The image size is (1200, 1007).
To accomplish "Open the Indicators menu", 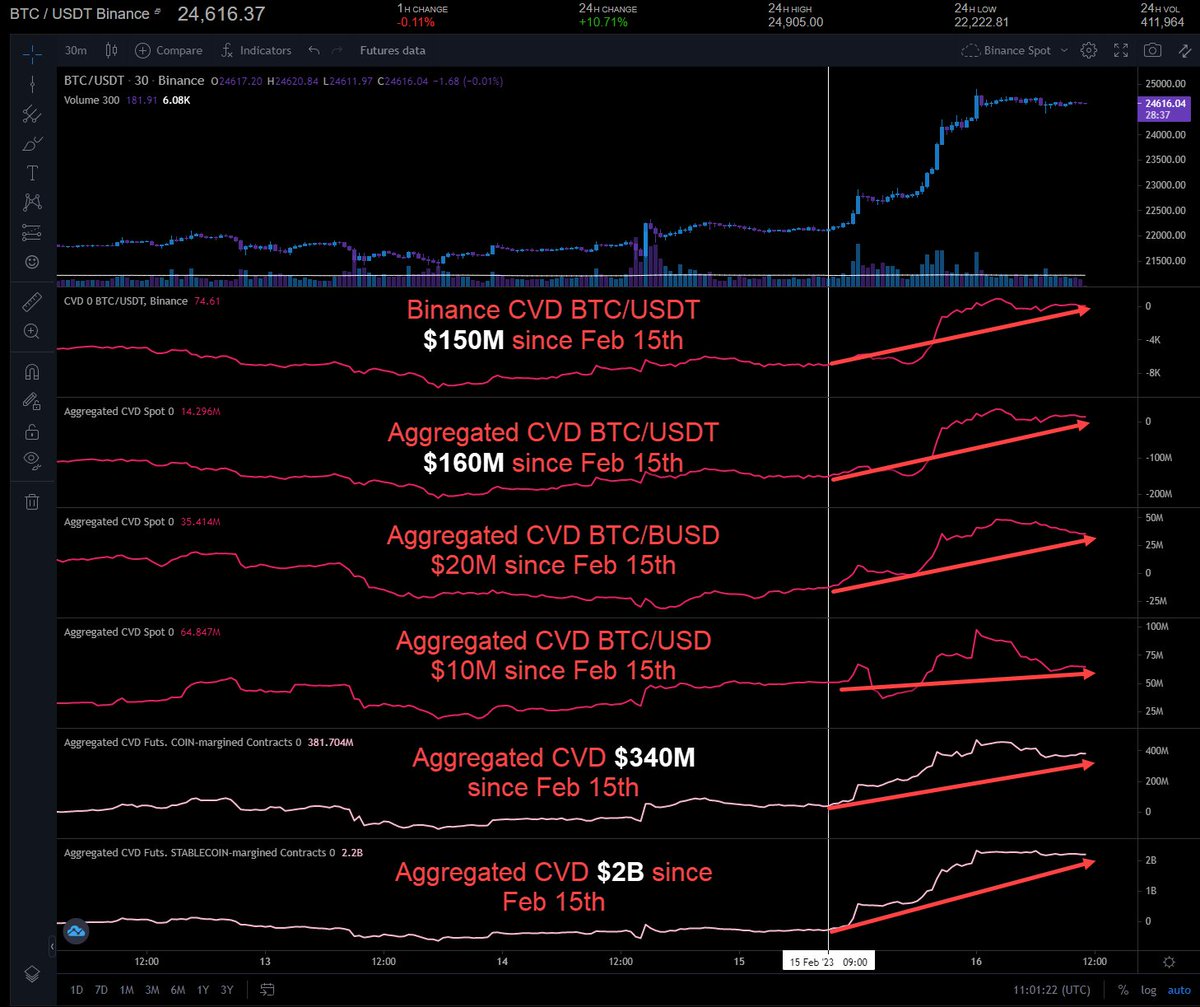I will tap(256, 50).
